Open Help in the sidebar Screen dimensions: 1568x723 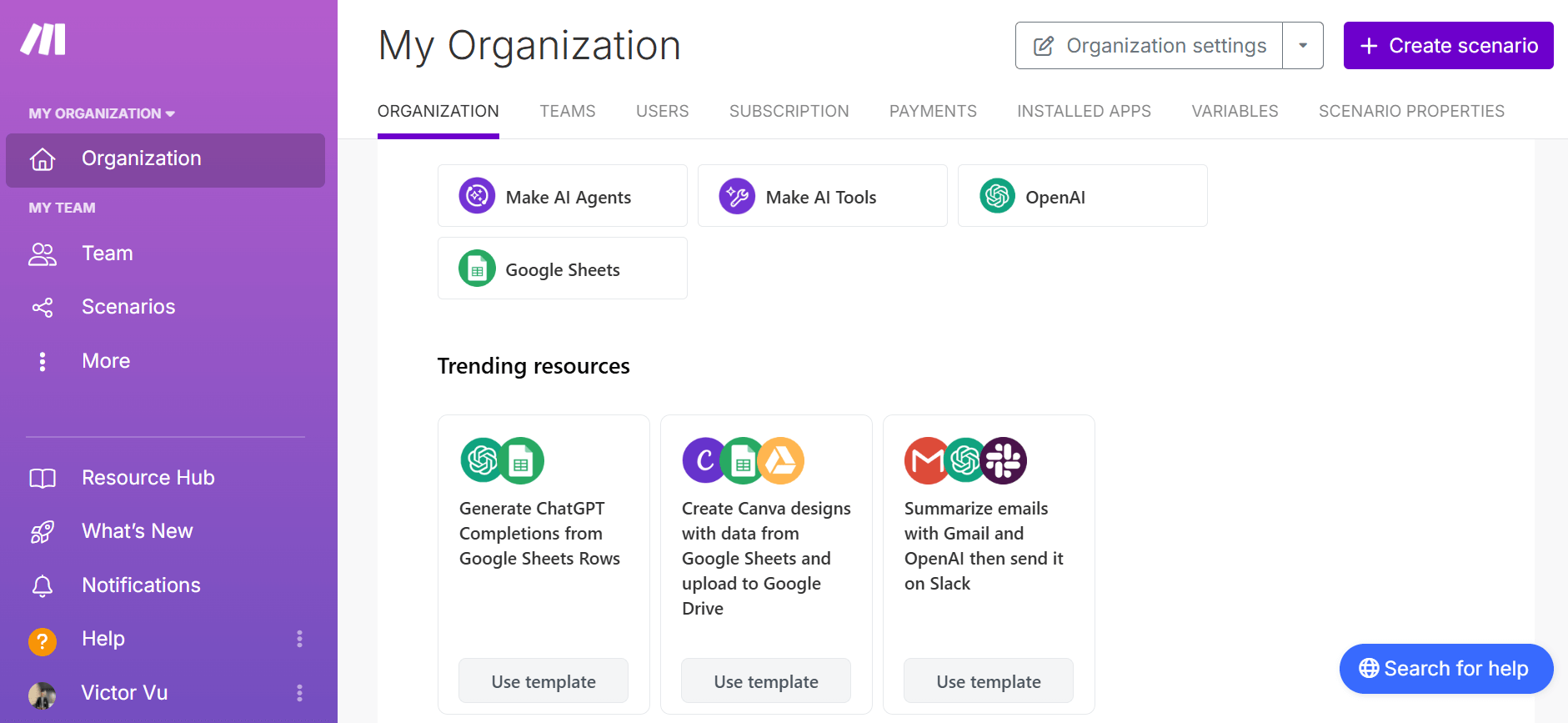tap(103, 639)
